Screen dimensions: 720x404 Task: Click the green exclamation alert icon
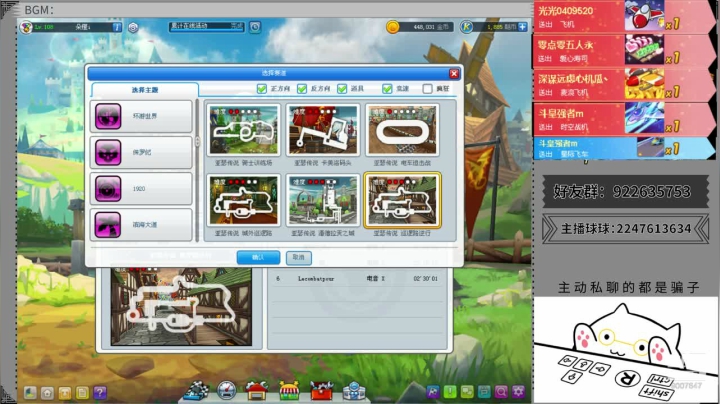point(450,392)
